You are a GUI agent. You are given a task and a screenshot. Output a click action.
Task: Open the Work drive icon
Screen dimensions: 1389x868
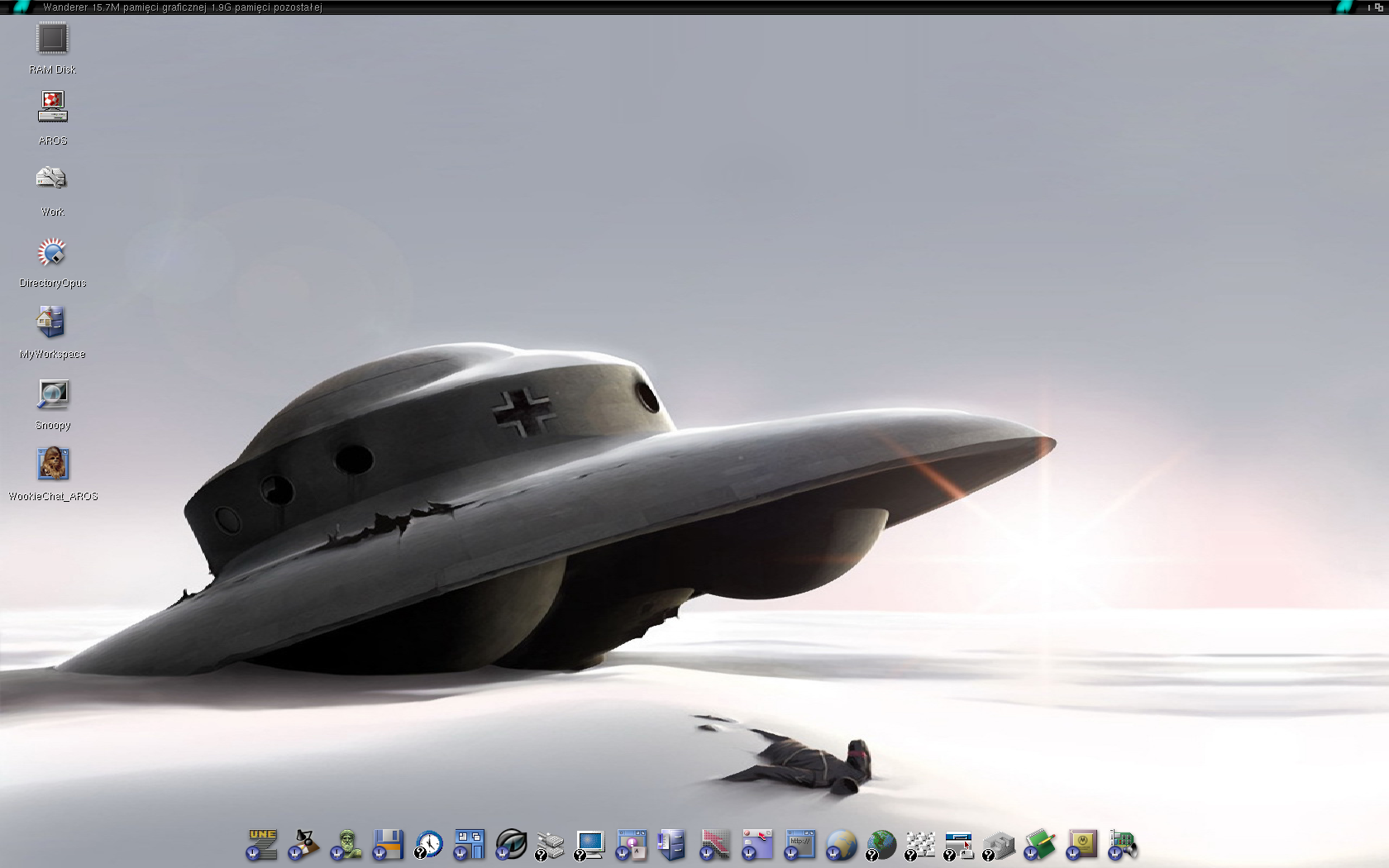point(51,178)
